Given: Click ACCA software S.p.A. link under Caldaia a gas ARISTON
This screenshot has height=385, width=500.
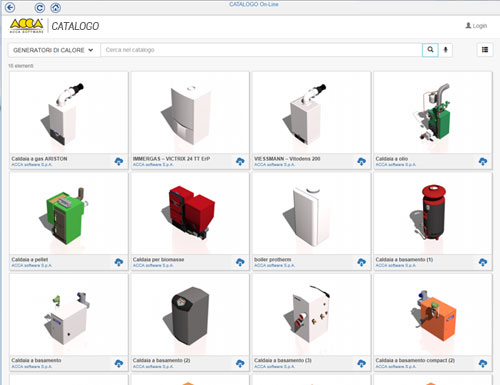Looking at the screenshot, I should click(32, 165).
